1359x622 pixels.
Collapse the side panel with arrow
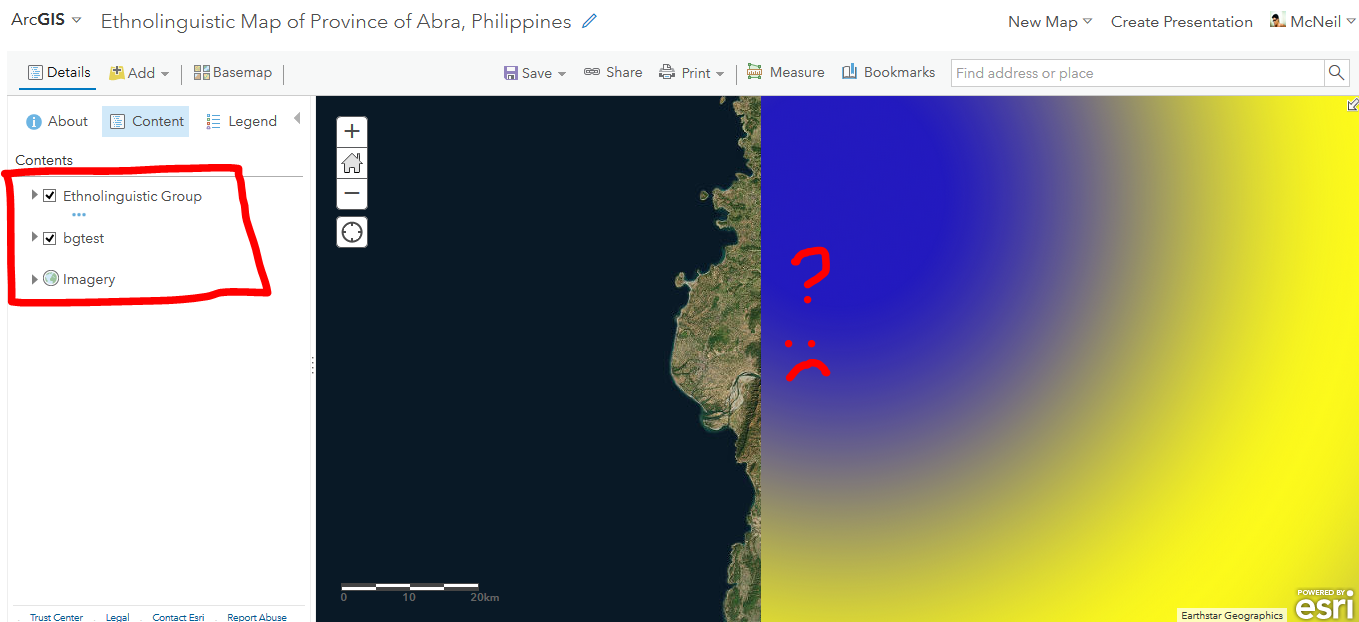point(297,119)
